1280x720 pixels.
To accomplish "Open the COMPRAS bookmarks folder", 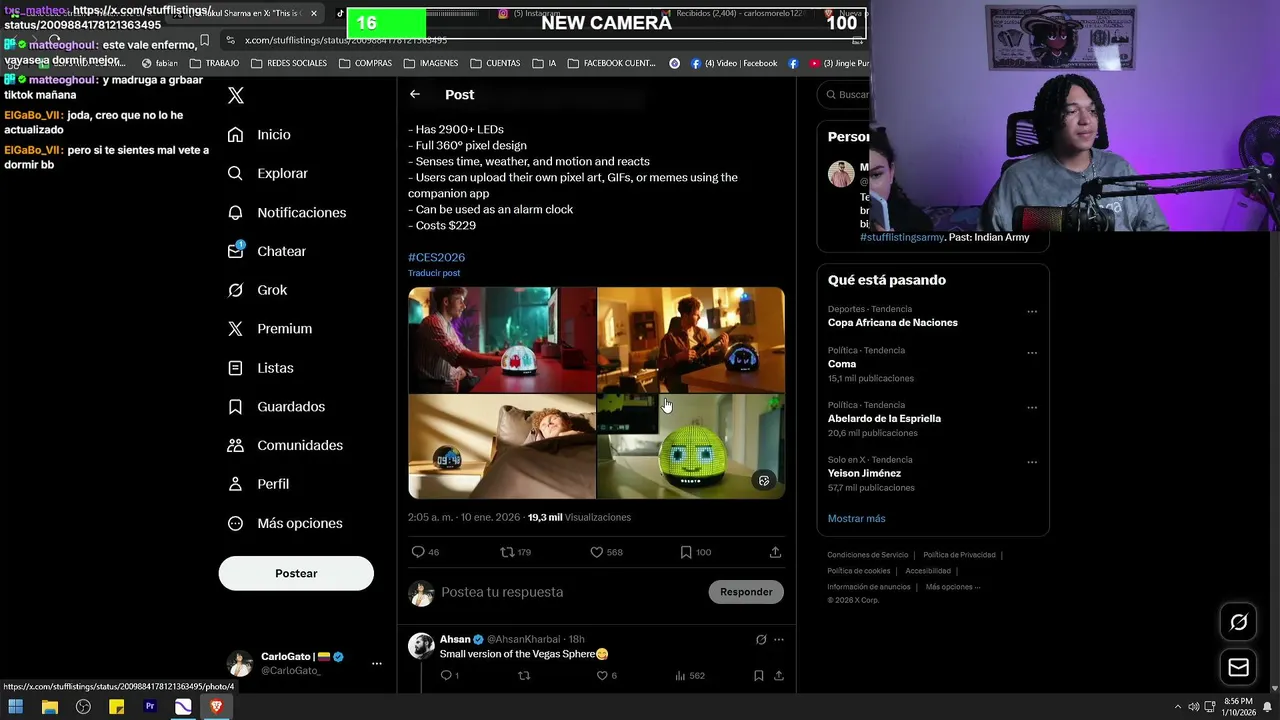I will click(x=366, y=63).
